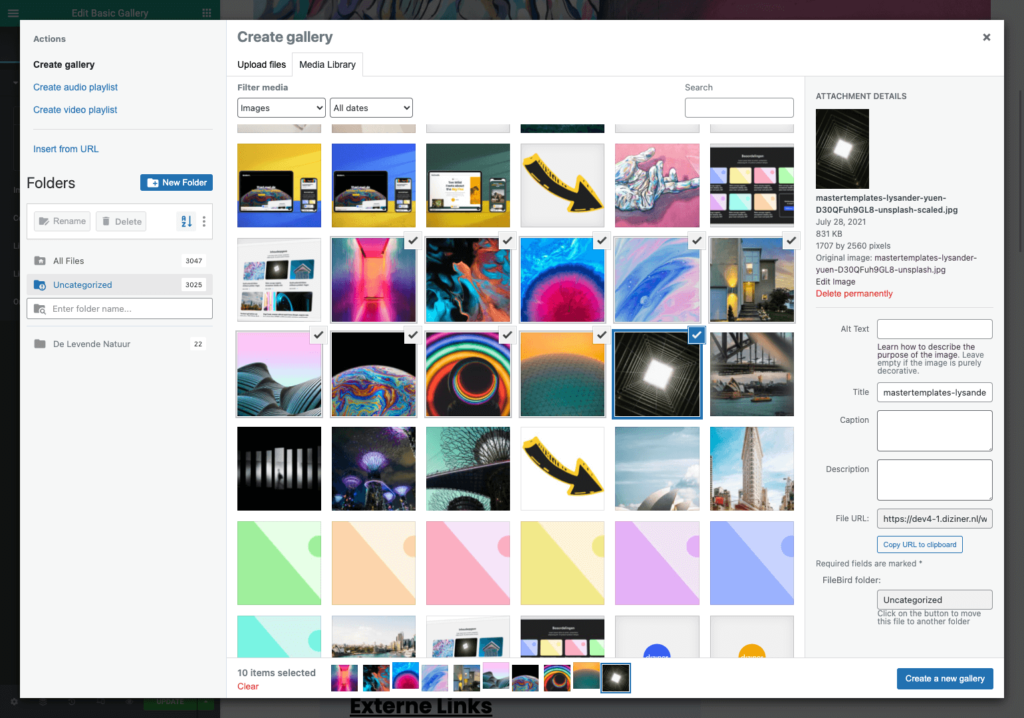
Task: Click the Delete folder trash button
Action: [x=121, y=221]
